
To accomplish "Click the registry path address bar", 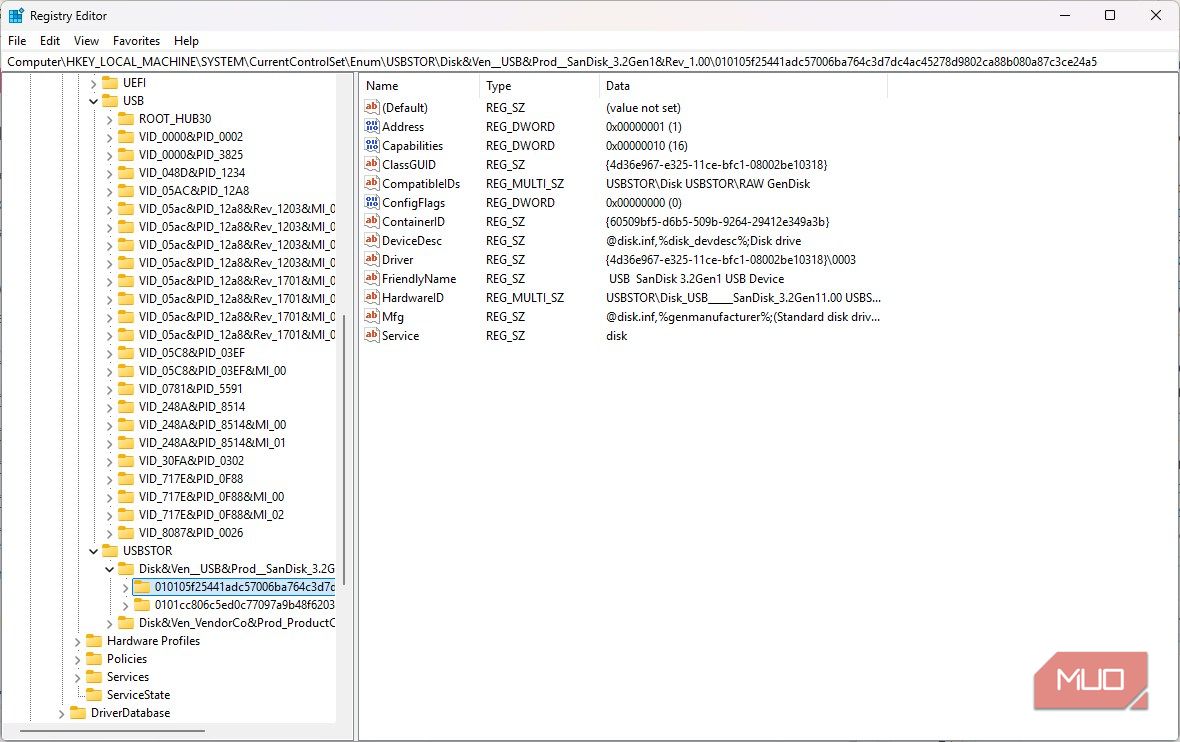I will click(x=589, y=62).
